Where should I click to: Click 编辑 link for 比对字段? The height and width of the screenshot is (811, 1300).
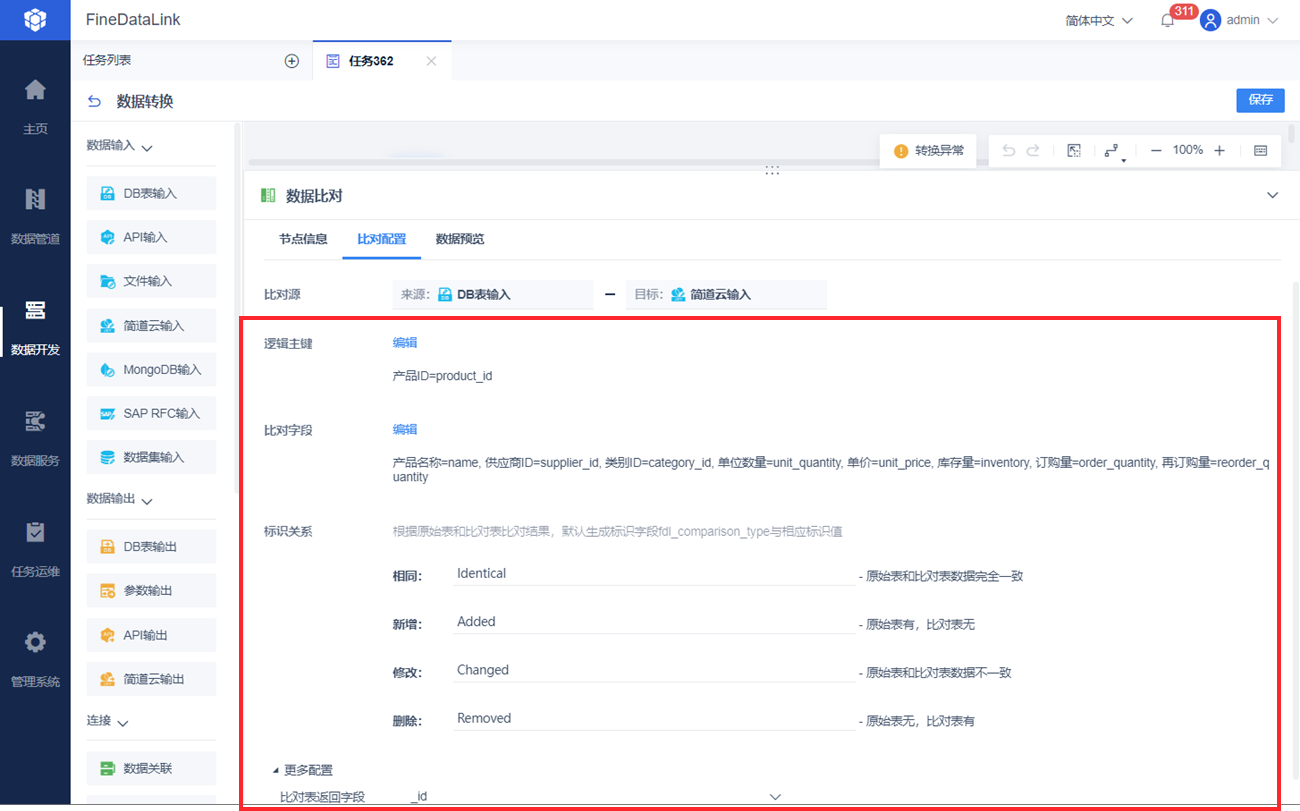click(405, 430)
